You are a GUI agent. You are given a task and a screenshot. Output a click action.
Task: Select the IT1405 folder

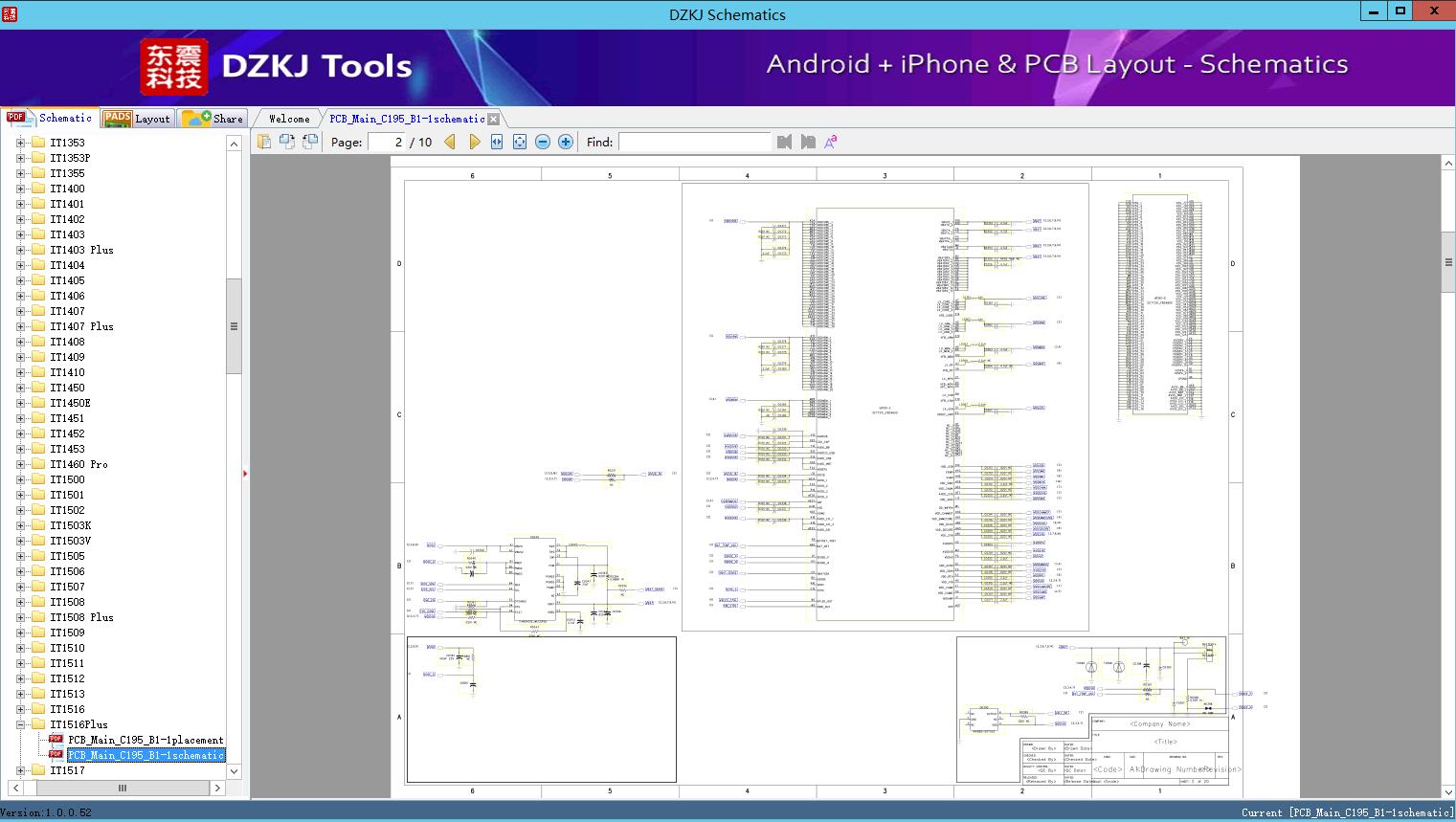click(67, 280)
